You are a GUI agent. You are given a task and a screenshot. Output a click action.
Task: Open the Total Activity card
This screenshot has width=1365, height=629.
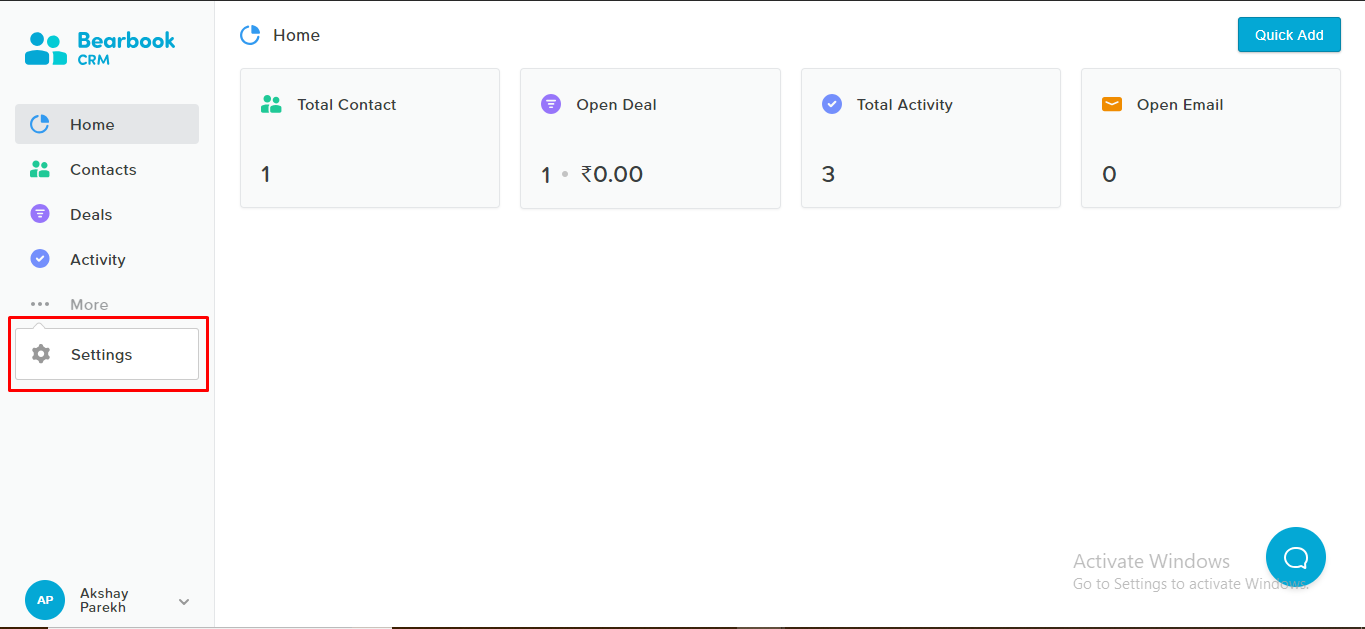930,138
